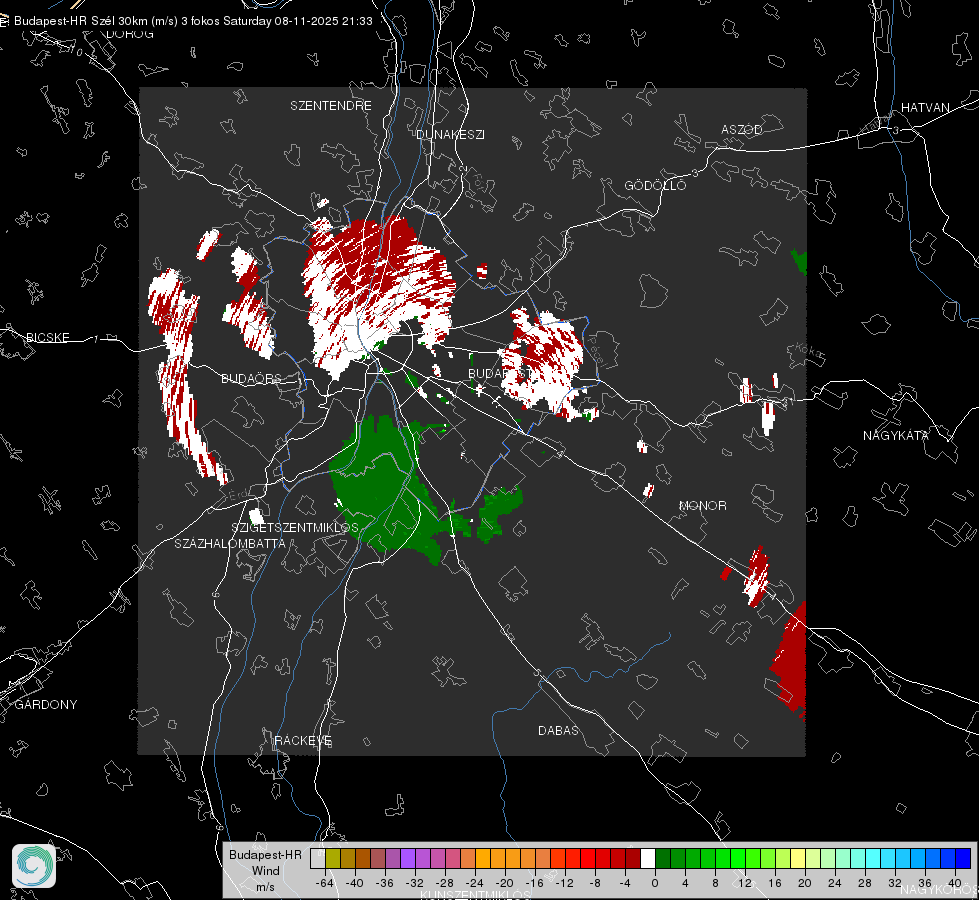Select the NAGYKATA town label
The width and height of the screenshot is (979, 900).
pyautogui.click(x=895, y=435)
